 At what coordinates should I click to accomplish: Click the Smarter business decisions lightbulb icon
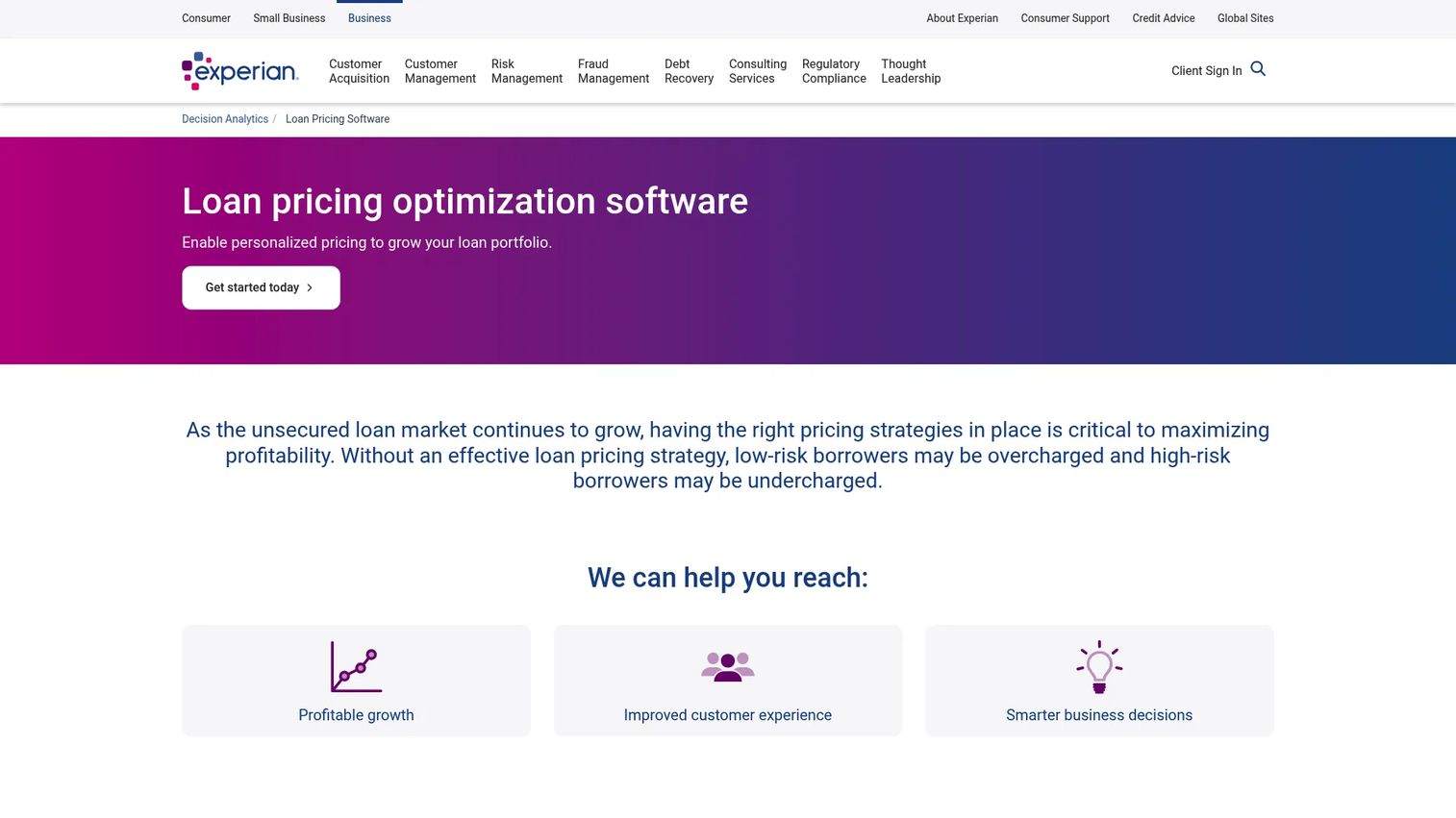(1099, 667)
